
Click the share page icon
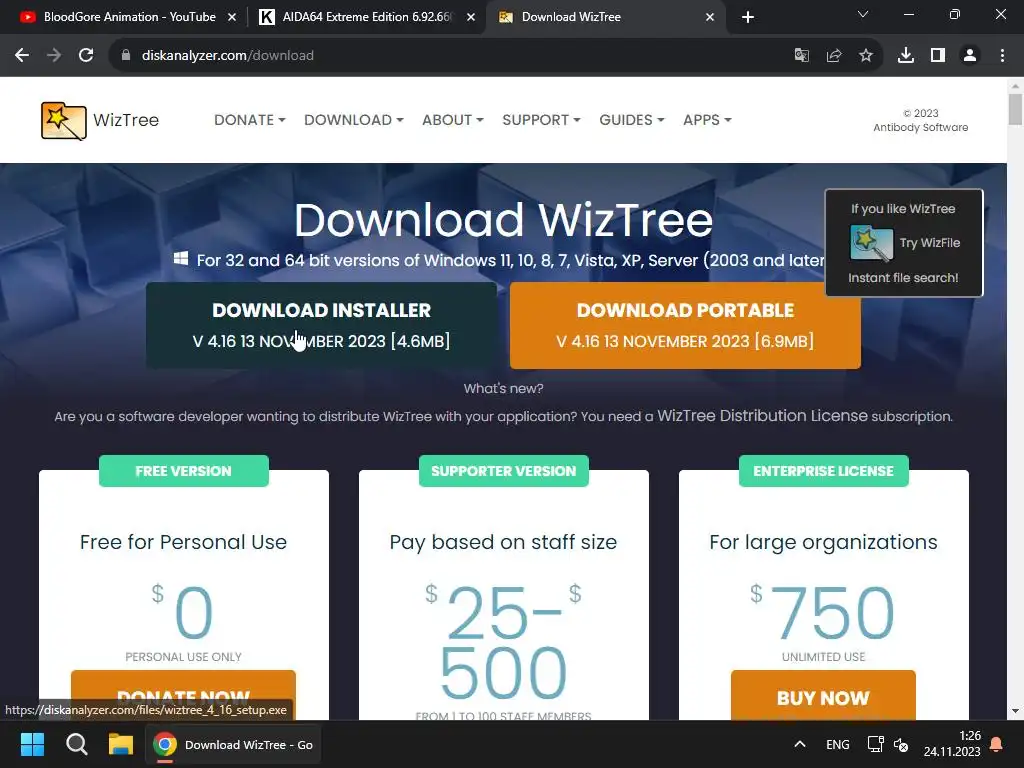[834, 56]
